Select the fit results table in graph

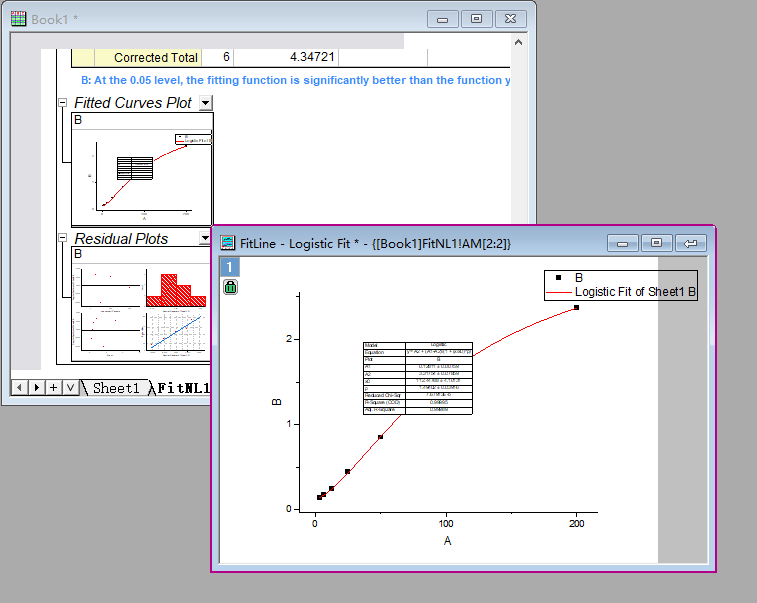[x=418, y=378]
